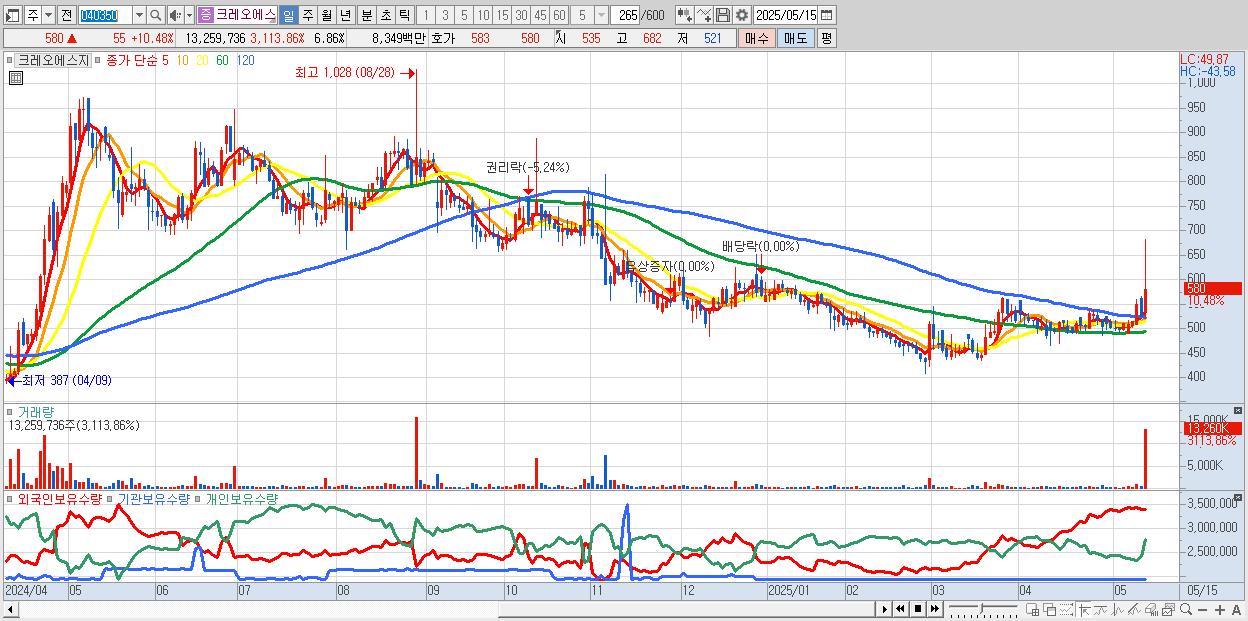Open the add line indicator icon
This screenshot has width=1248, height=621.
[705, 15]
